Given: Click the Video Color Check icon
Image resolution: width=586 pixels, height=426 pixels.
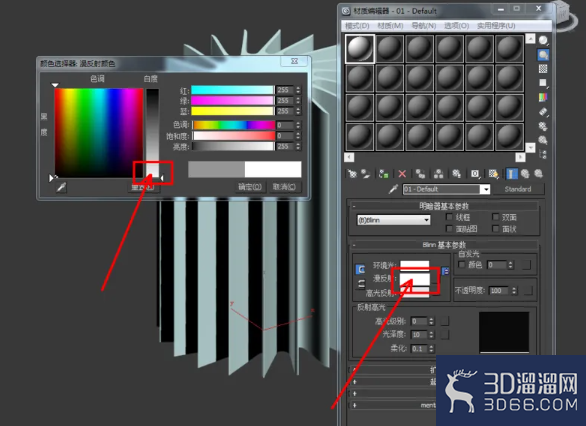Looking at the screenshot, I should 543,98.
